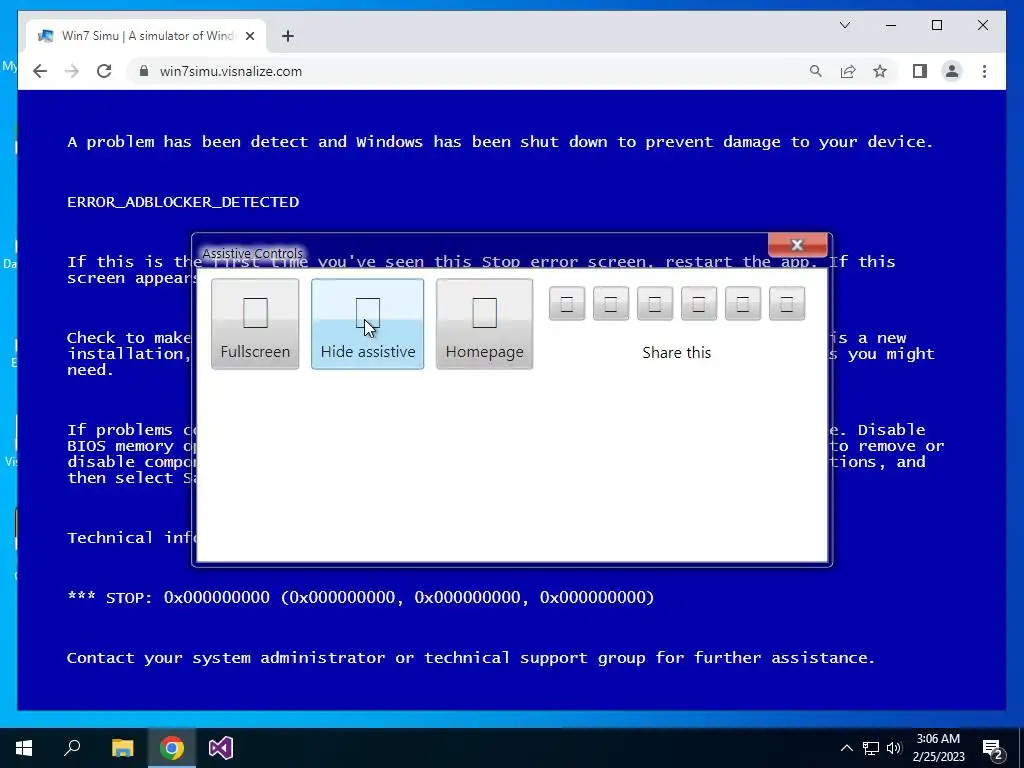1024x768 pixels.
Task: Open File Explorer from the taskbar
Action: pos(122,748)
